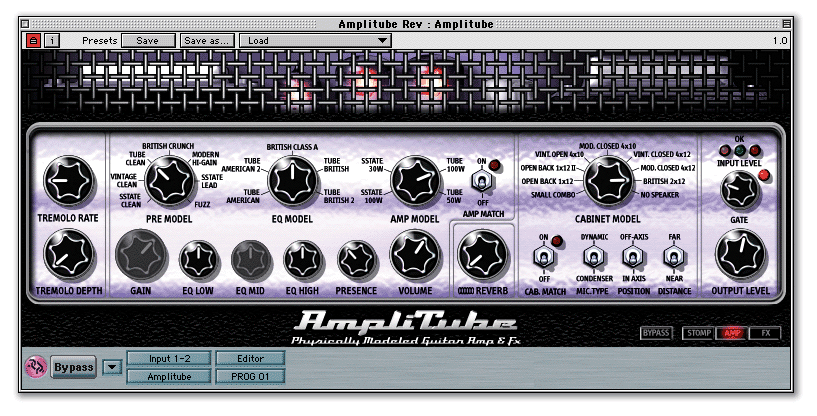The image size is (817, 416).
Task: Click the Reverb knob
Action: [482, 255]
